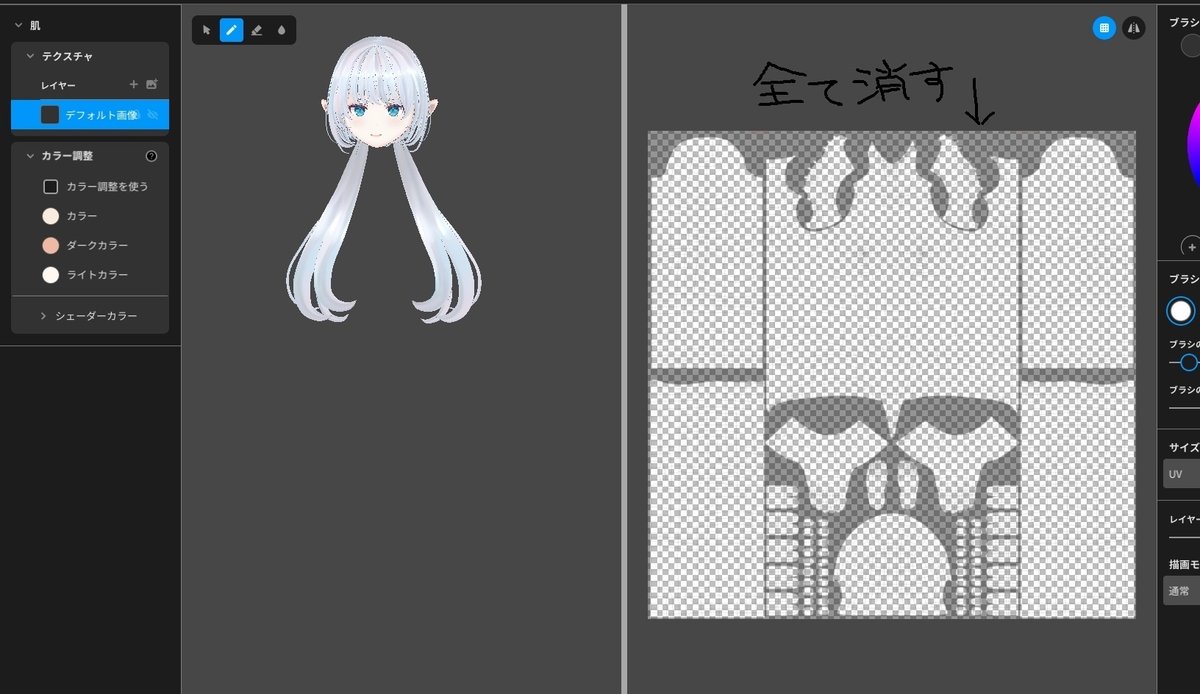This screenshot has width=1200, height=694.
Task: Expand the シェーダーカラー section
Action: click(42, 315)
